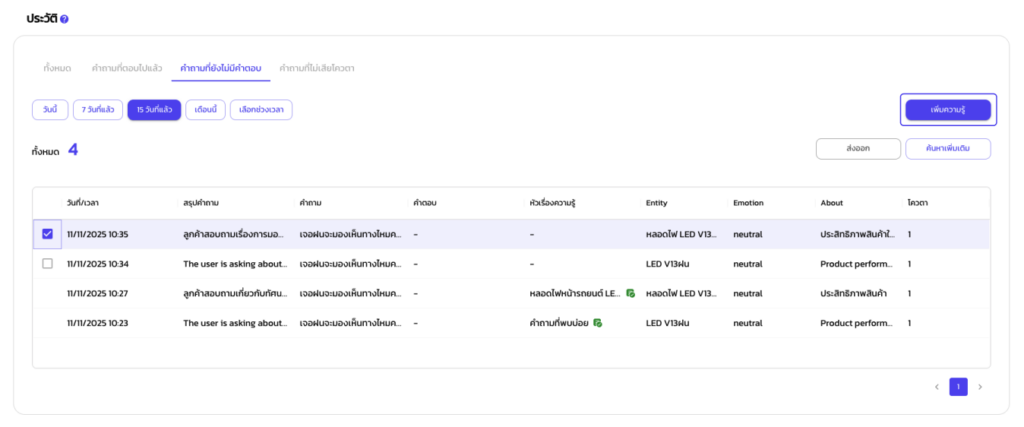
Task: Filter by 7 วันที่แล้ว
Action: click(x=97, y=110)
